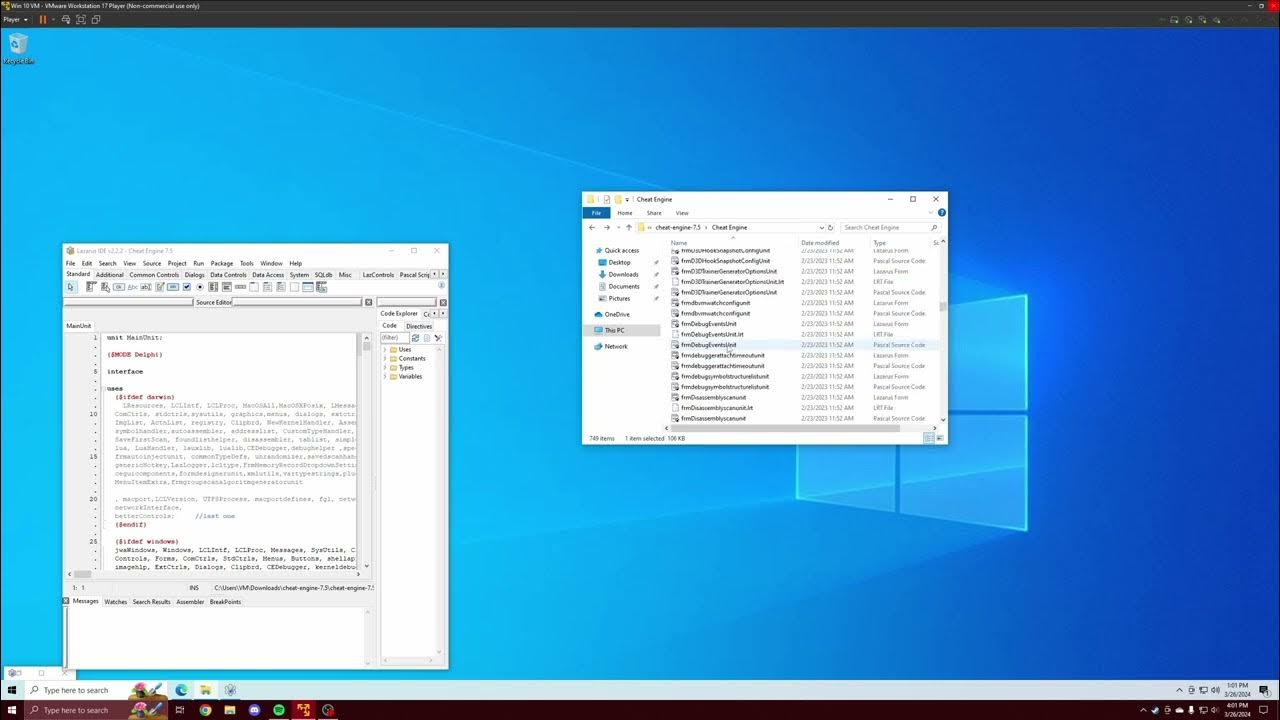The image size is (1280, 720).
Task: Expand the Types node in Code Explorer
Action: tap(385, 368)
